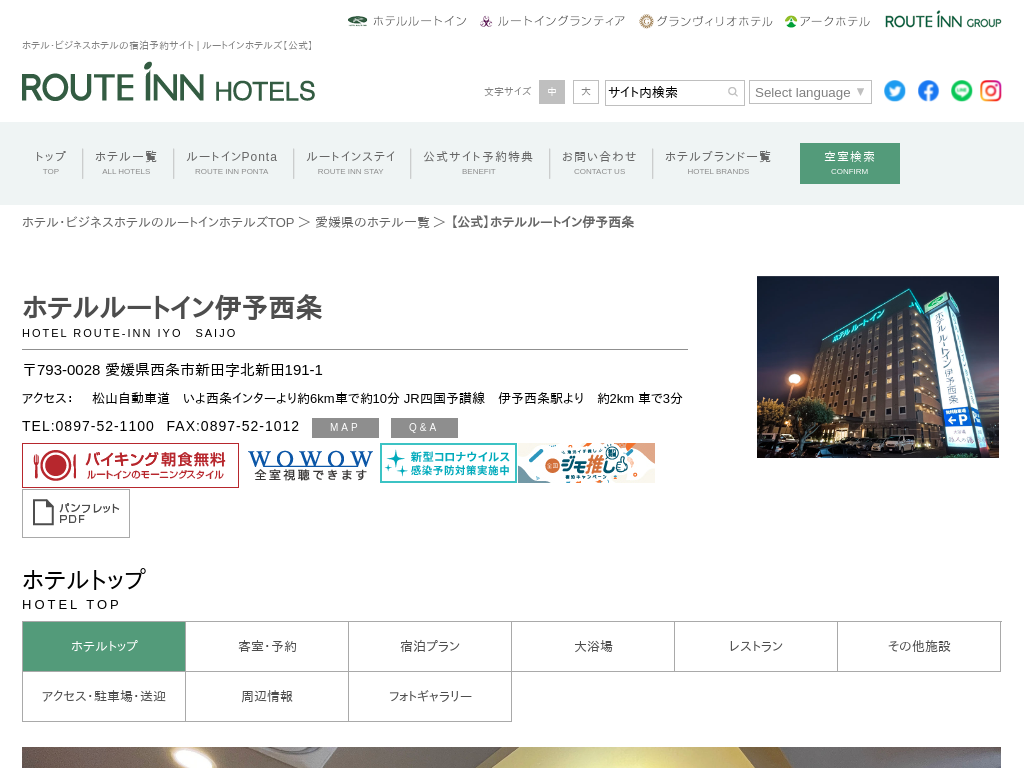Select the 宿泊プラン tab
The width and height of the screenshot is (1024, 768).
430,647
